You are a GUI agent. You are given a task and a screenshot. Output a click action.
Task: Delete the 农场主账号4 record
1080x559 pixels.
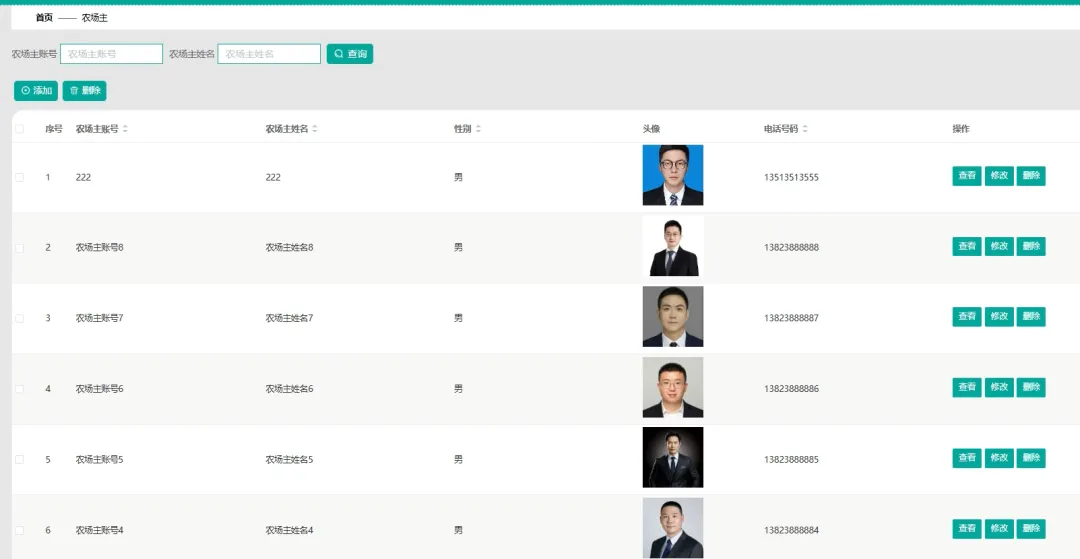(x=1031, y=529)
